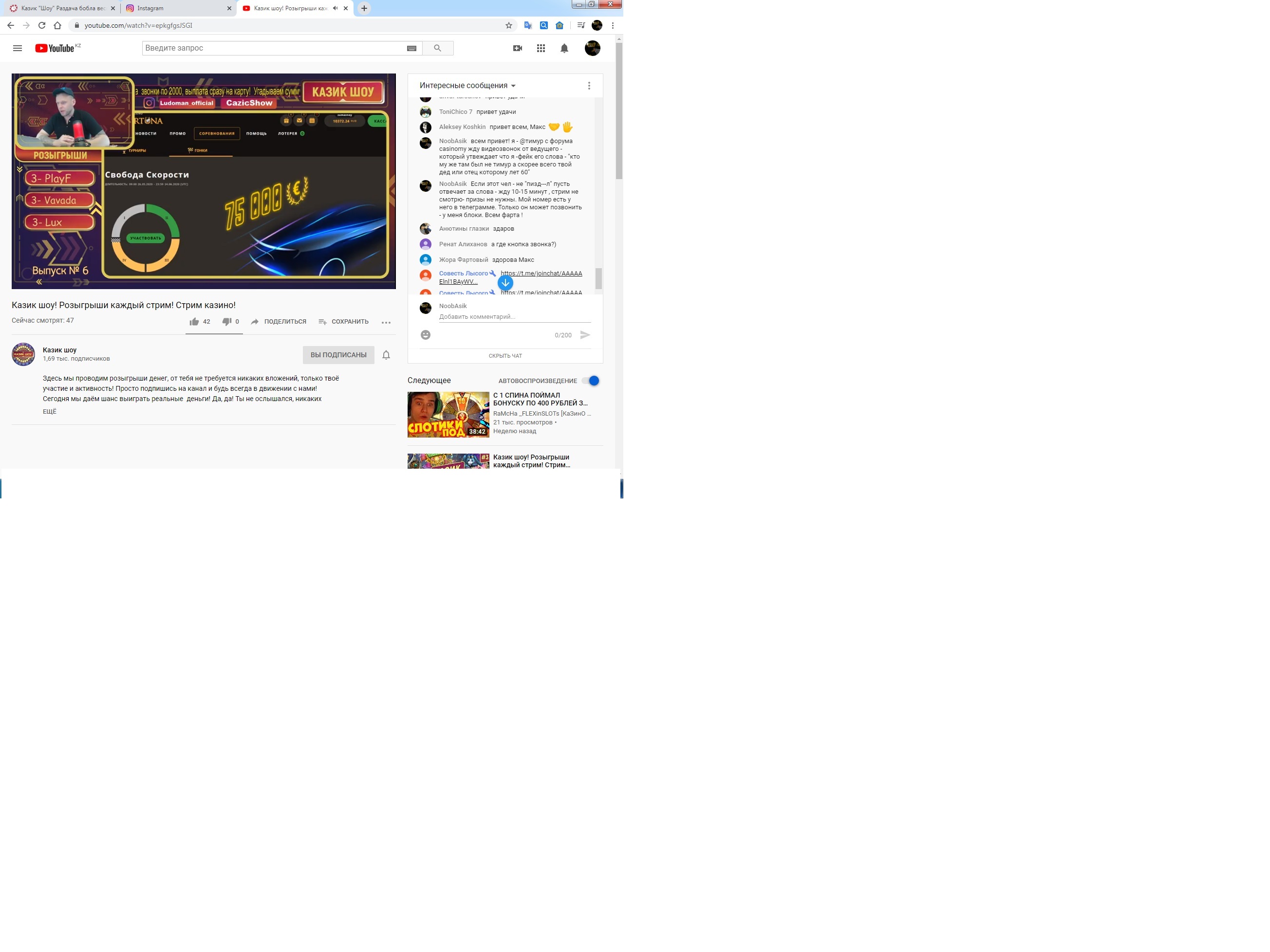Open the 'СЛОТИКИ ПОД' video thumbnail
This screenshot has height=952, width=1270.
[448, 414]
